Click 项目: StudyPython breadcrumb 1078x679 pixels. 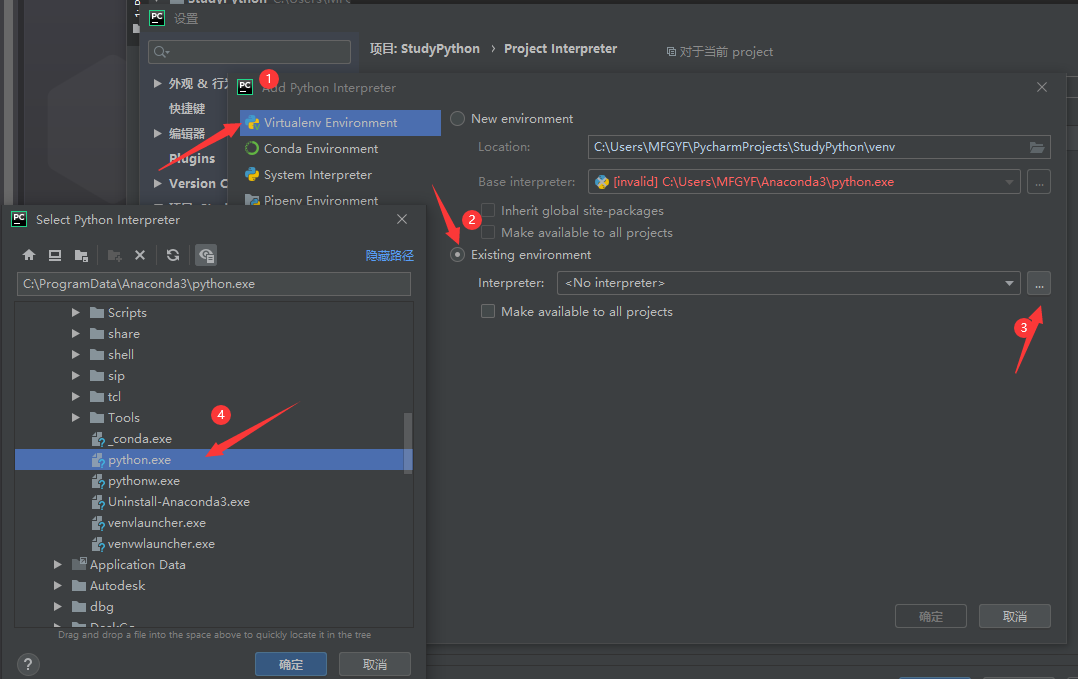(x=425, y=49)
